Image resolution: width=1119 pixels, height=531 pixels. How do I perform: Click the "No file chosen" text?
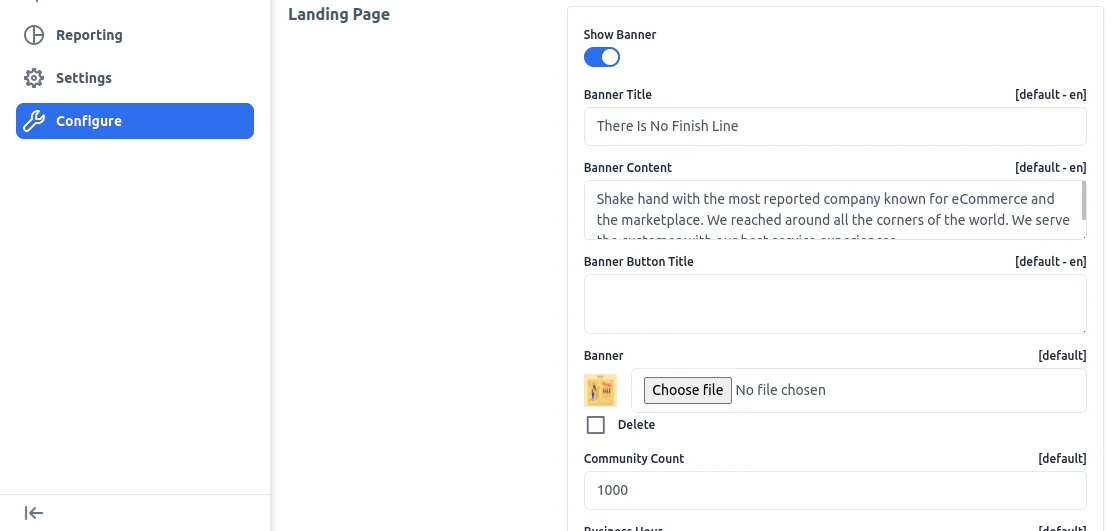tap(780, 390)
